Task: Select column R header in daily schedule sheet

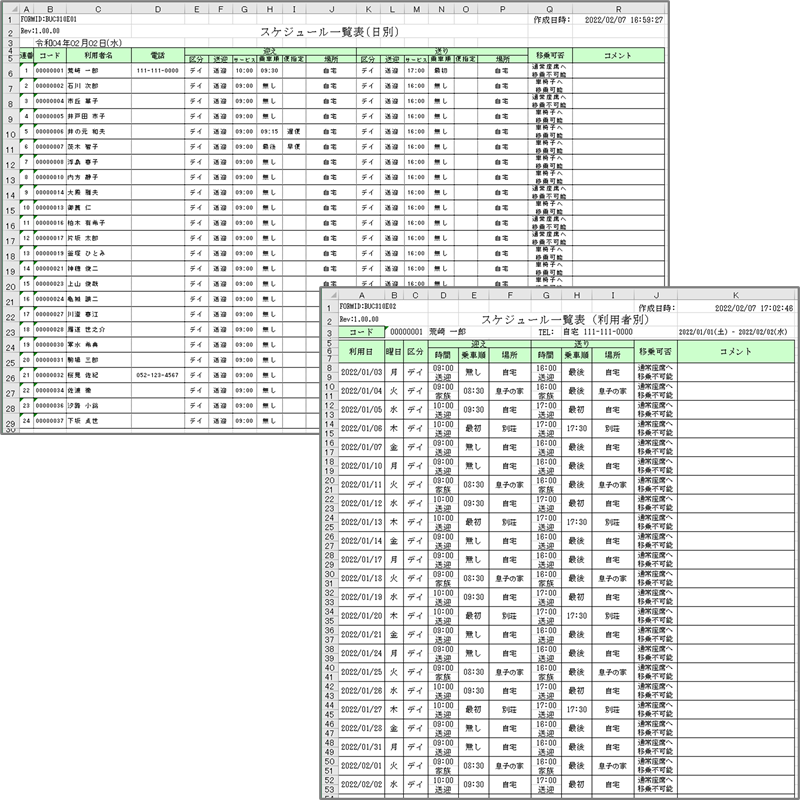Action: [x=618, y=9]
